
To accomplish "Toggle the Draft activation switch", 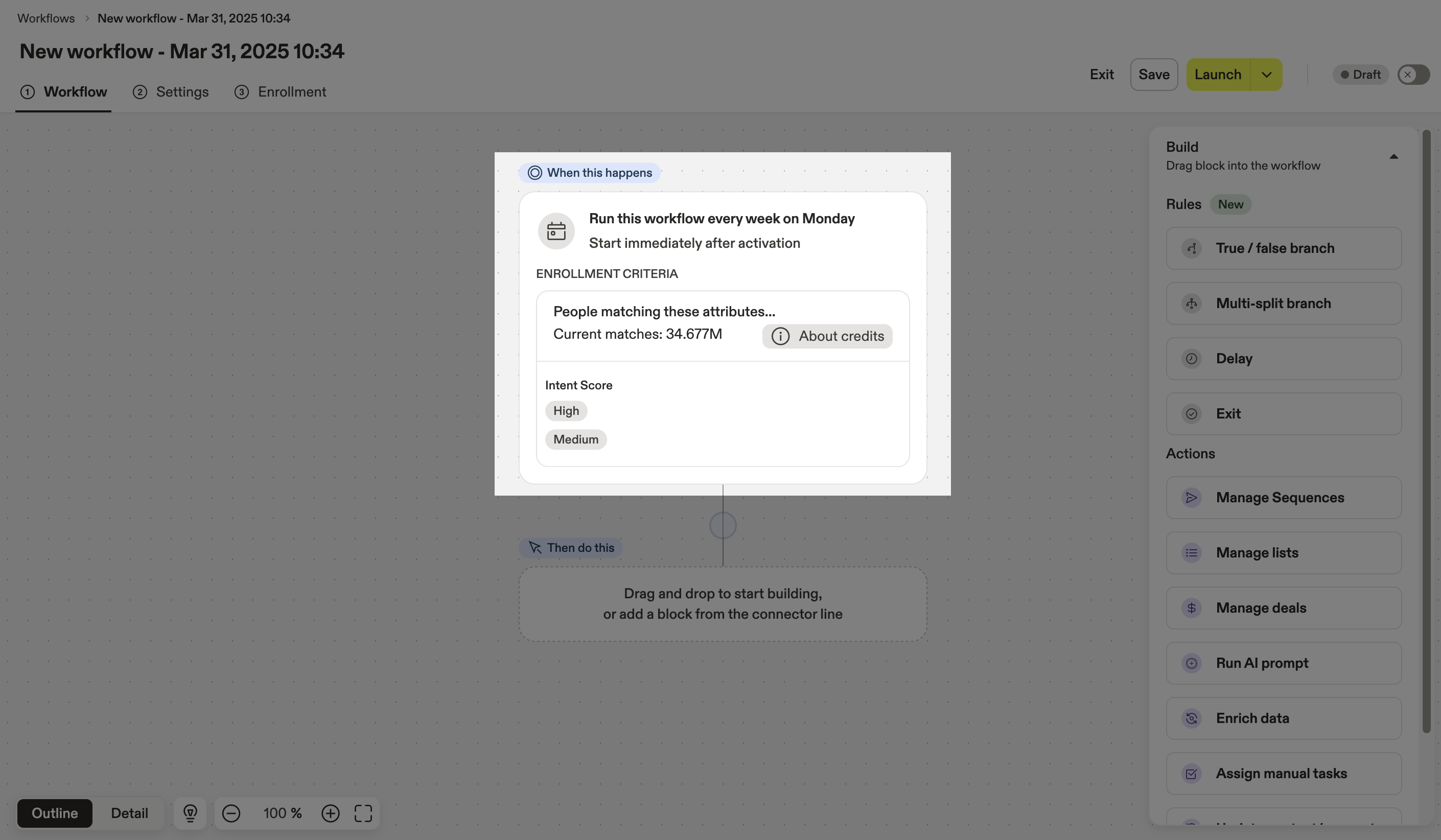I will coord(1413,75).
